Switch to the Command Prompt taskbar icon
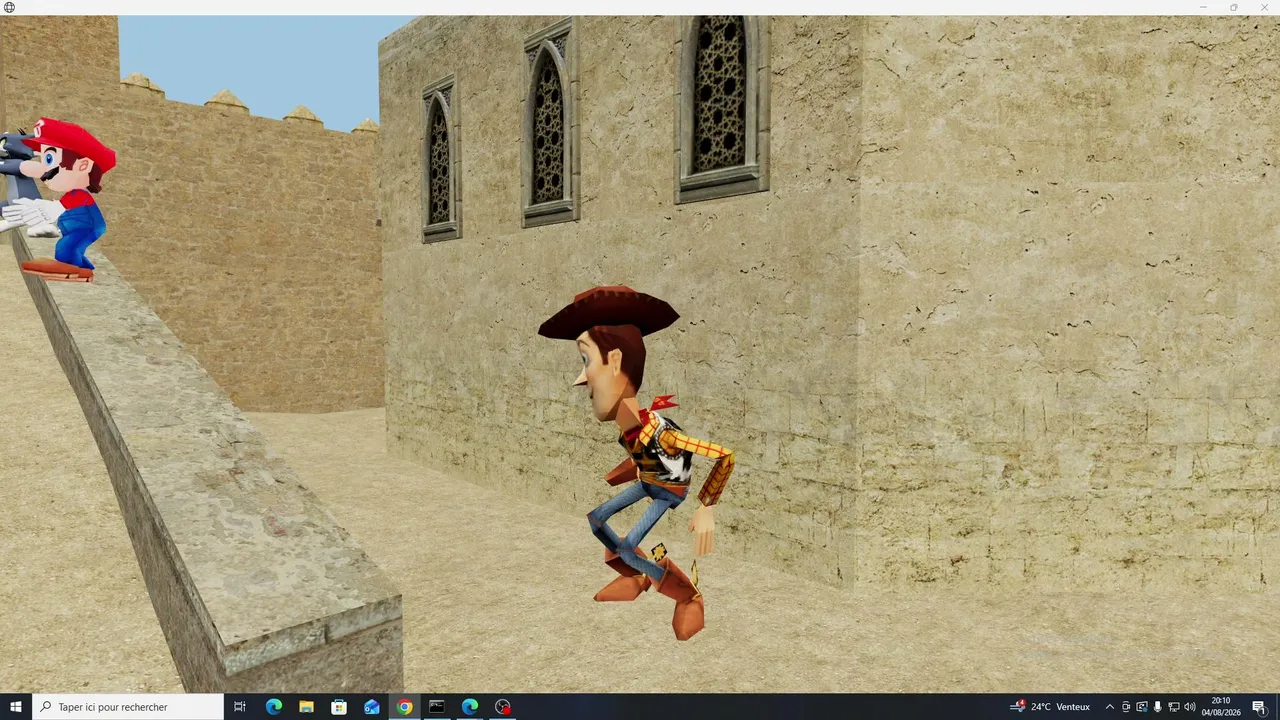Viewport: 1280px width, 720px height. [437, 707]
